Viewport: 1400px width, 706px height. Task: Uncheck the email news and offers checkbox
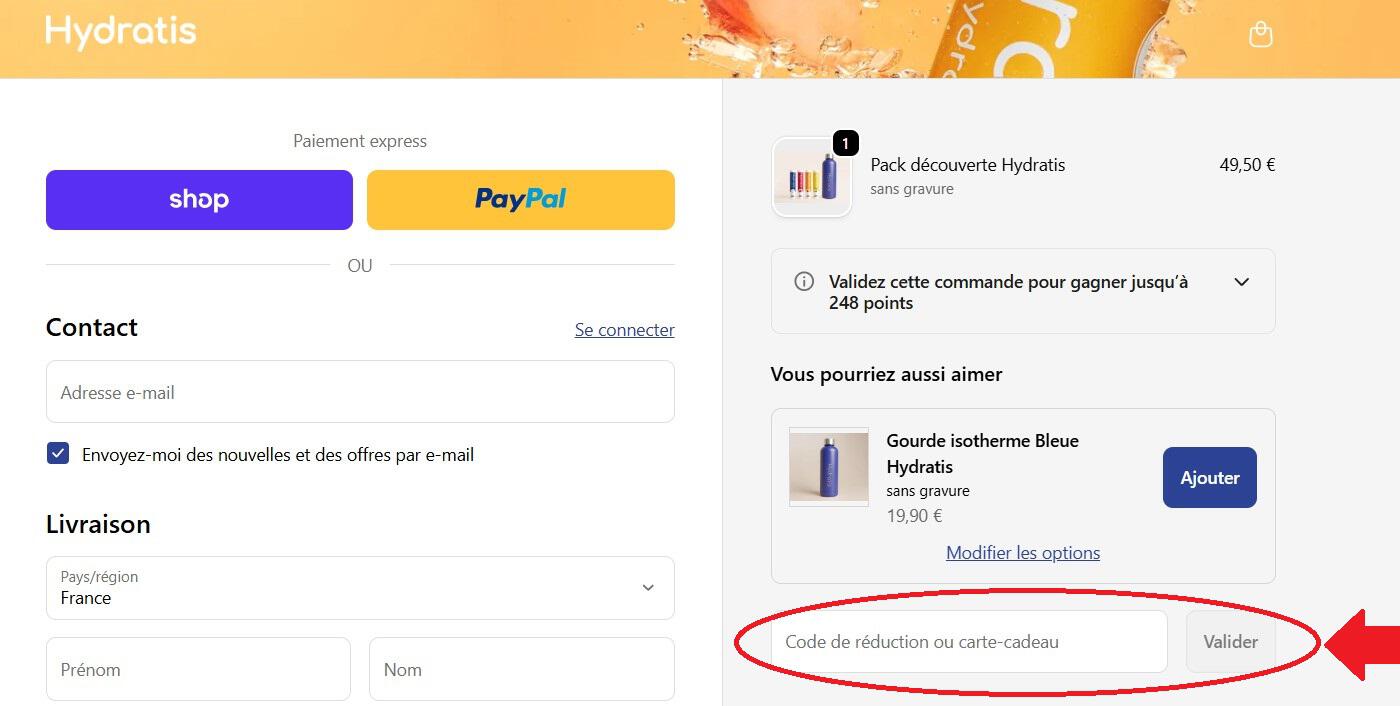[58, 454]
